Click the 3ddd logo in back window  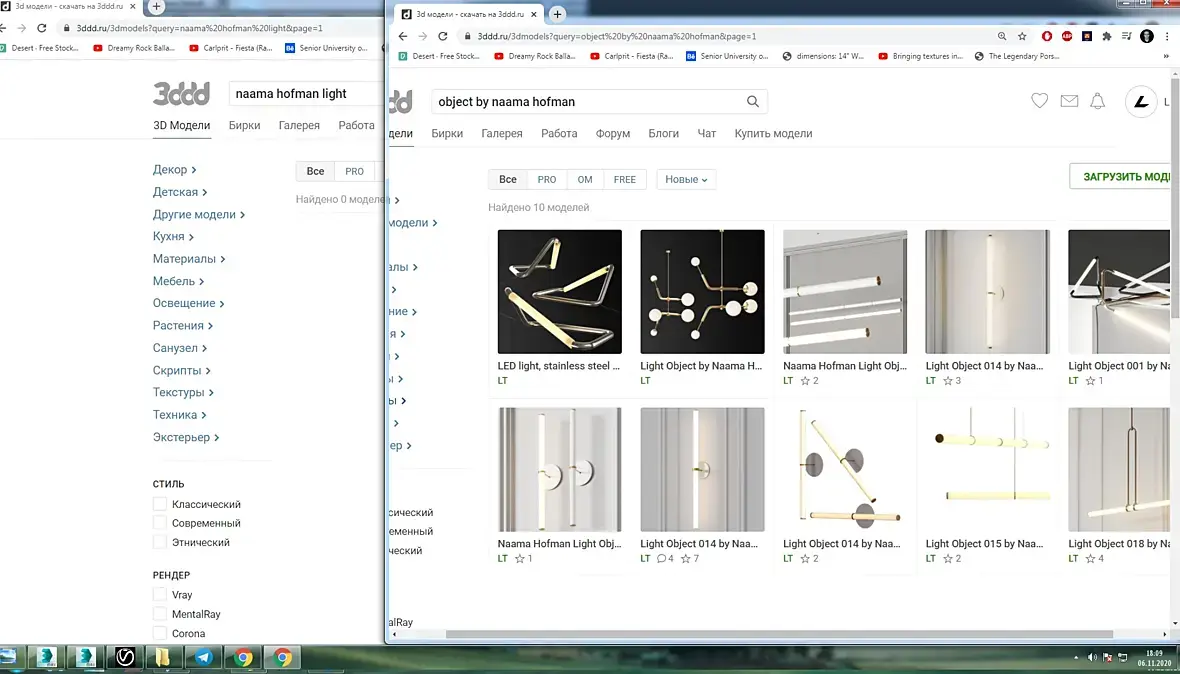[181, 93]
